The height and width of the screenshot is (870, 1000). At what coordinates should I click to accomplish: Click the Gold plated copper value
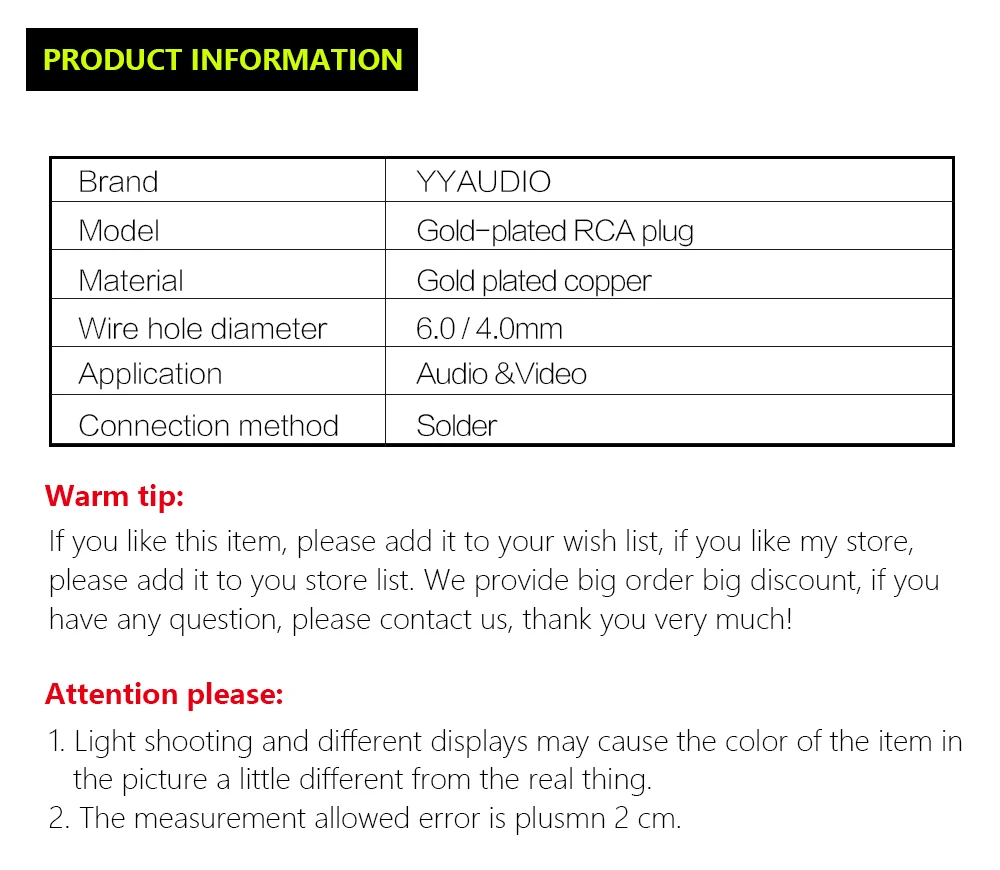533,280
